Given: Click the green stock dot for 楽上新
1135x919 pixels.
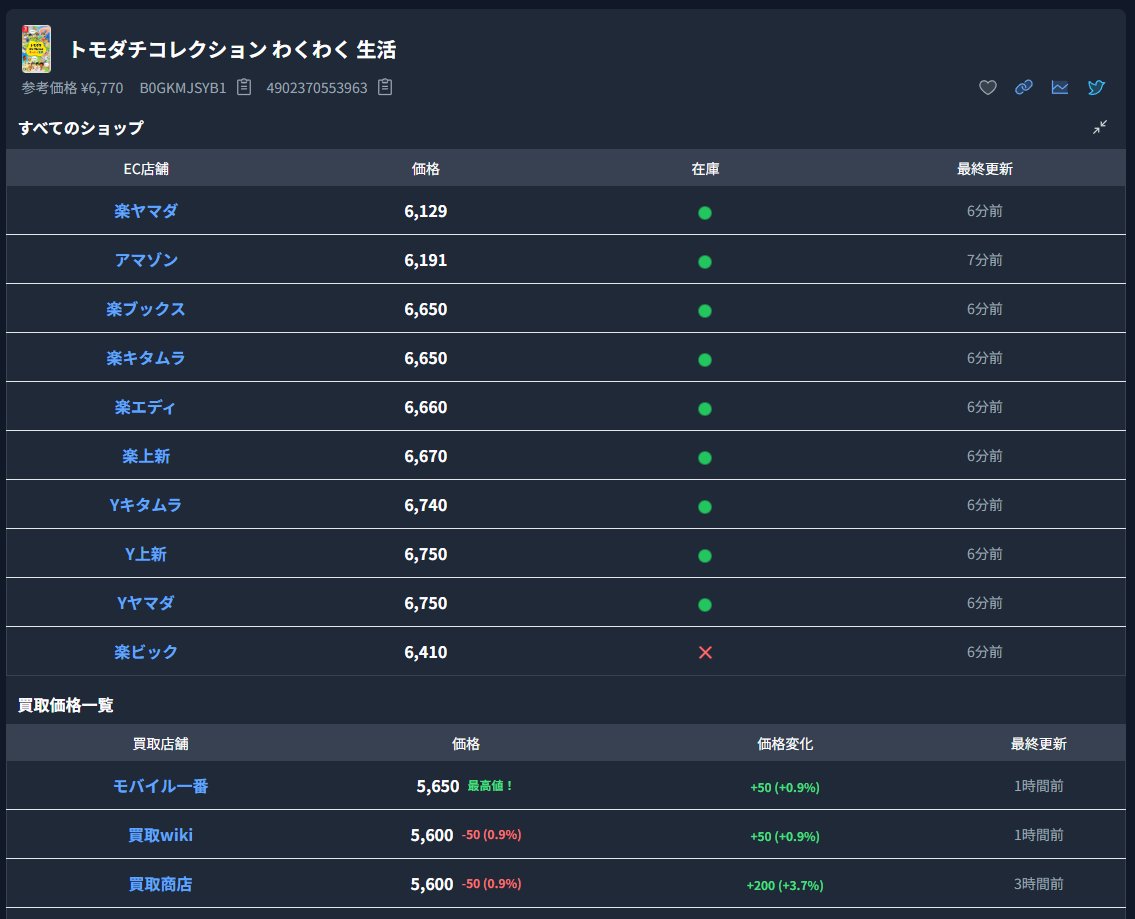Looking at the screenshot, I should click(704, 458).
